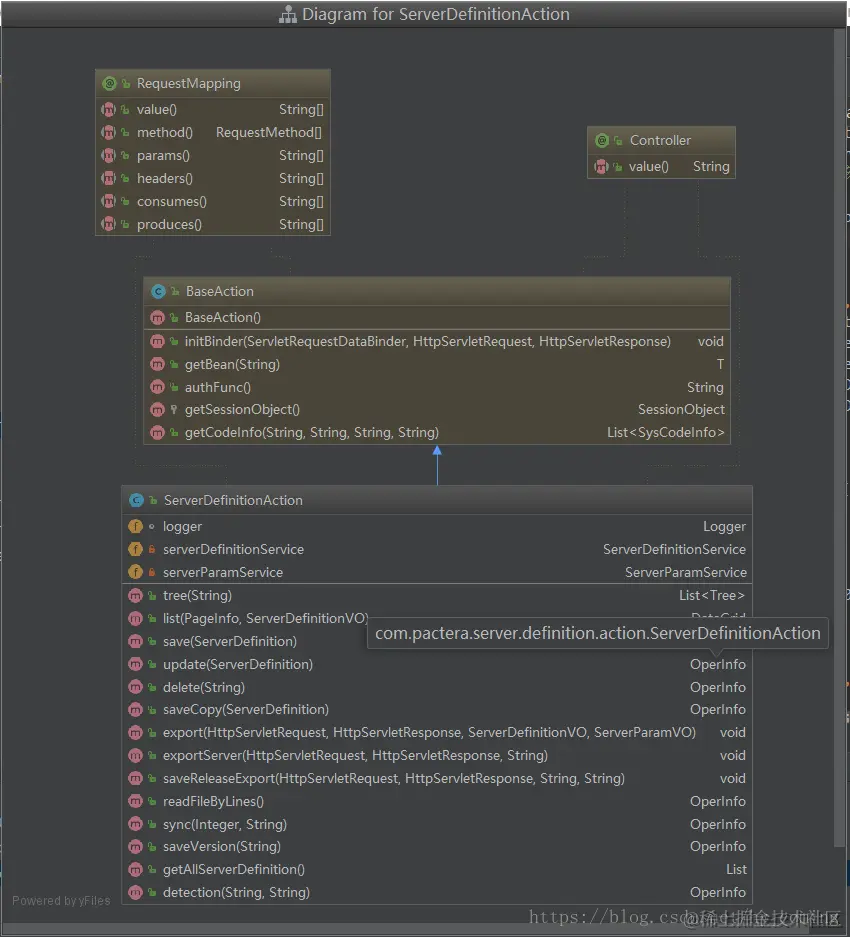
Task: Click the field icon next to serverDefinitionService
Action: coord(136,549)
